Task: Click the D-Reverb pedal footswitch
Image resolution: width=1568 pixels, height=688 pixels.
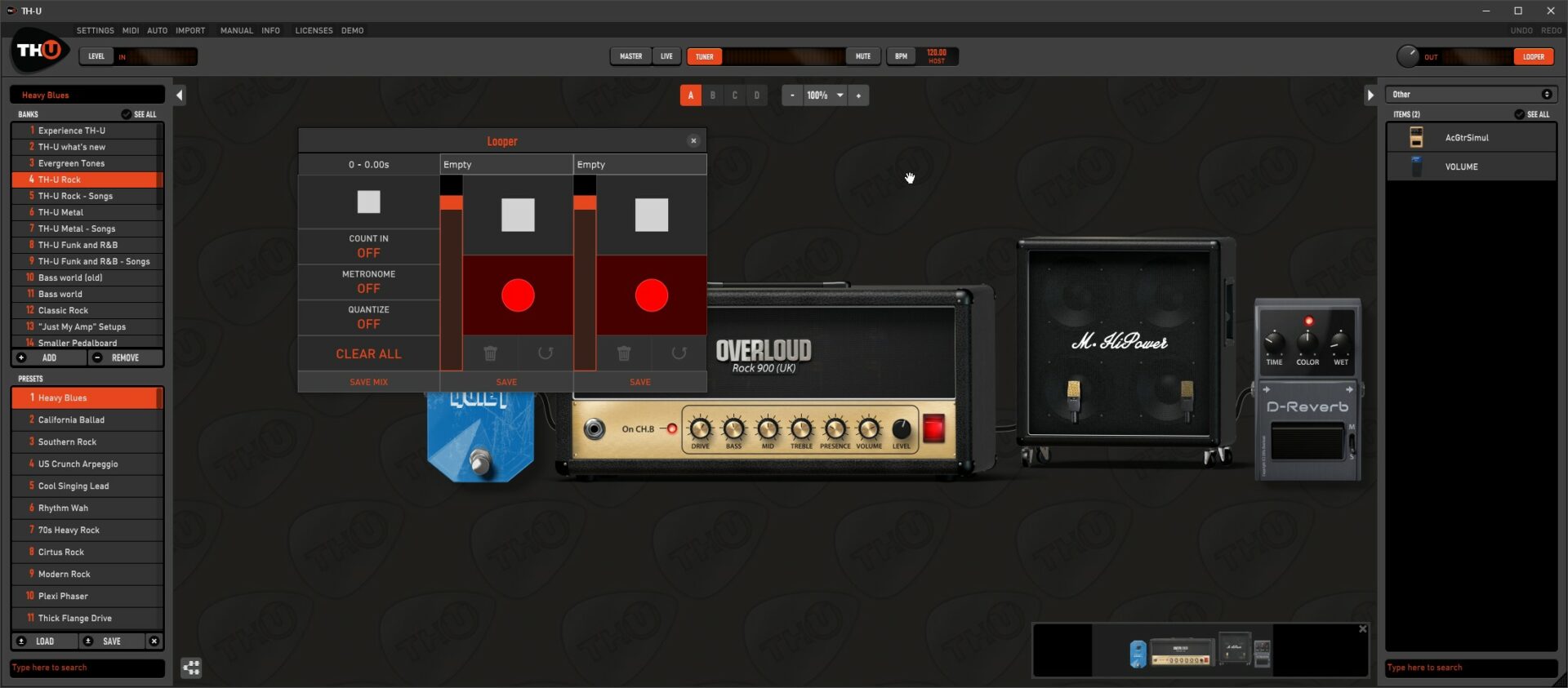Action: (x=1307, y=442)
